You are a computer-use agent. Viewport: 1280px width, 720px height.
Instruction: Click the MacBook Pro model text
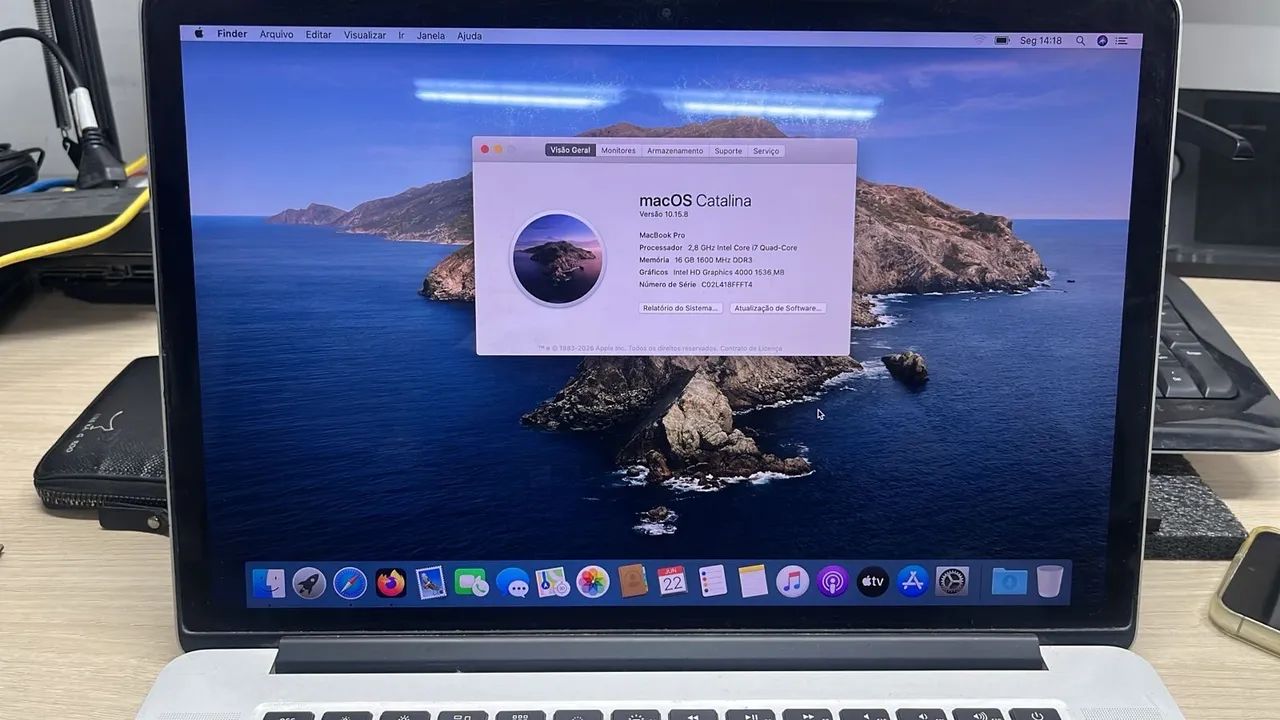coord(661,235)
